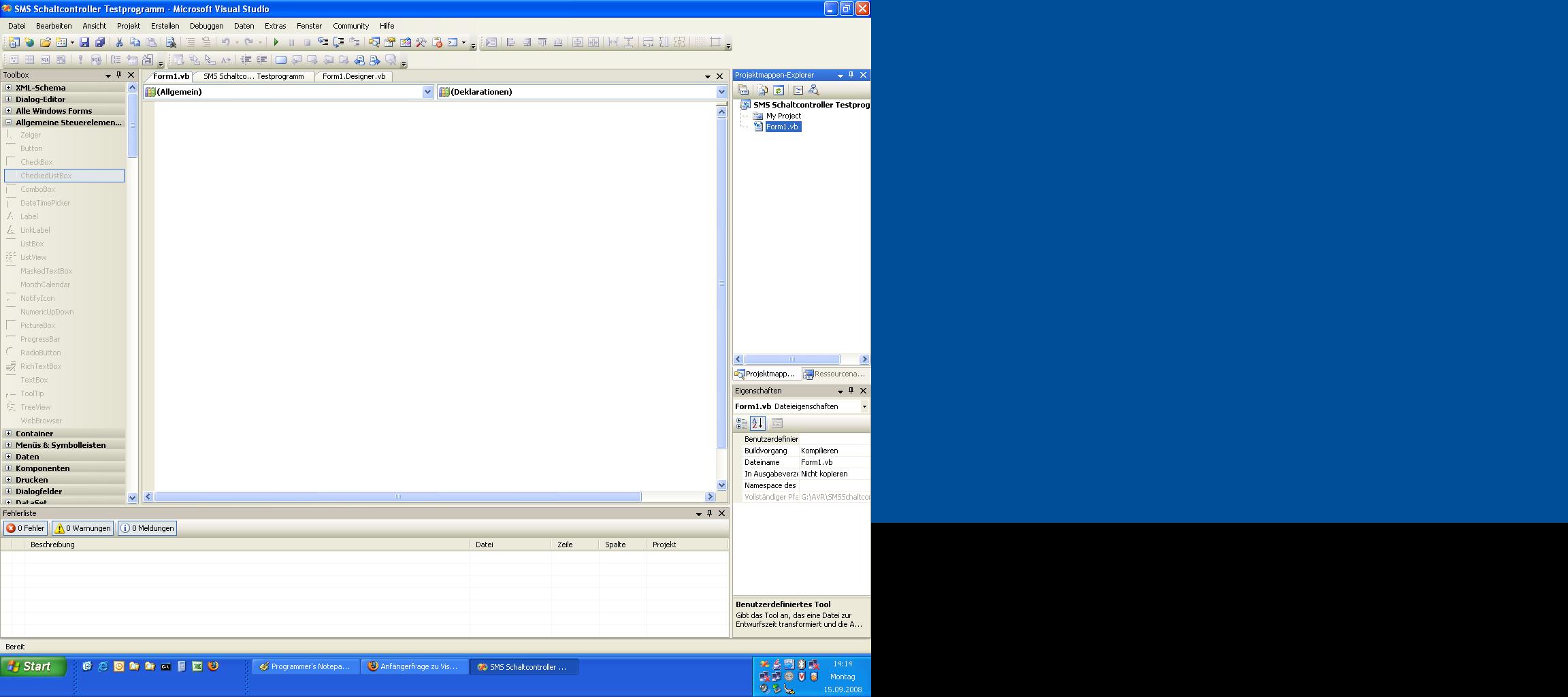Click the Cut scissors icon
The width and height of the screenshot is (1568, 697).
[x=119, y=42]
